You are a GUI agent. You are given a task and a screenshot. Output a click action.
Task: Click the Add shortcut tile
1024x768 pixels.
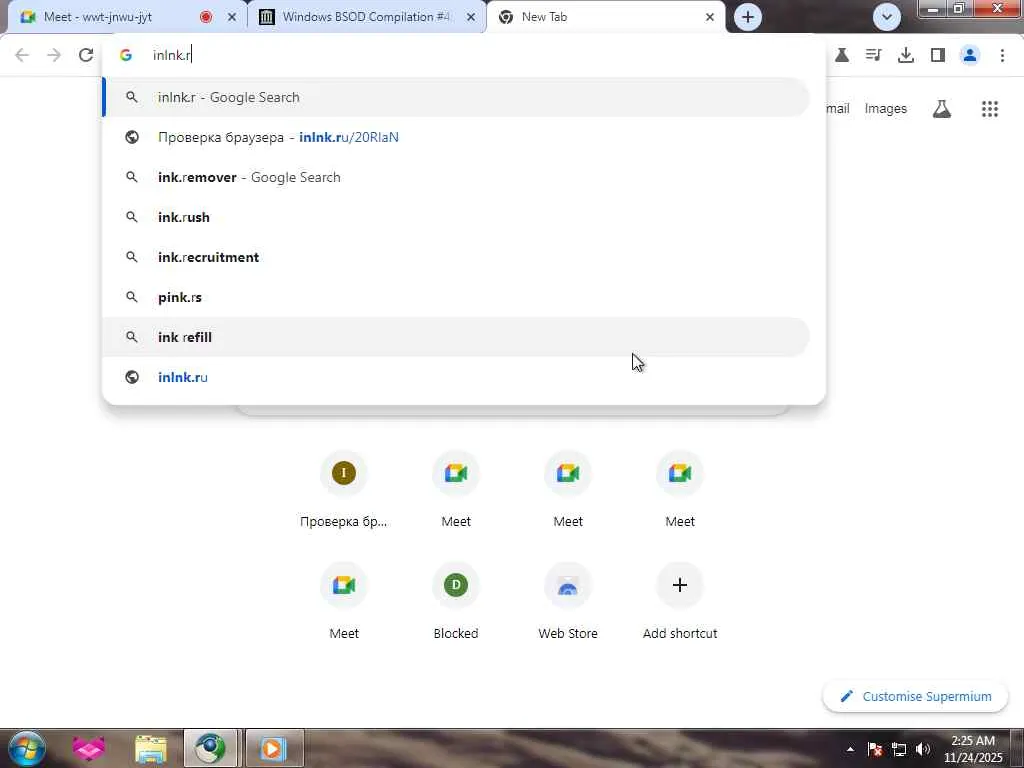click(x=680, y=601)
